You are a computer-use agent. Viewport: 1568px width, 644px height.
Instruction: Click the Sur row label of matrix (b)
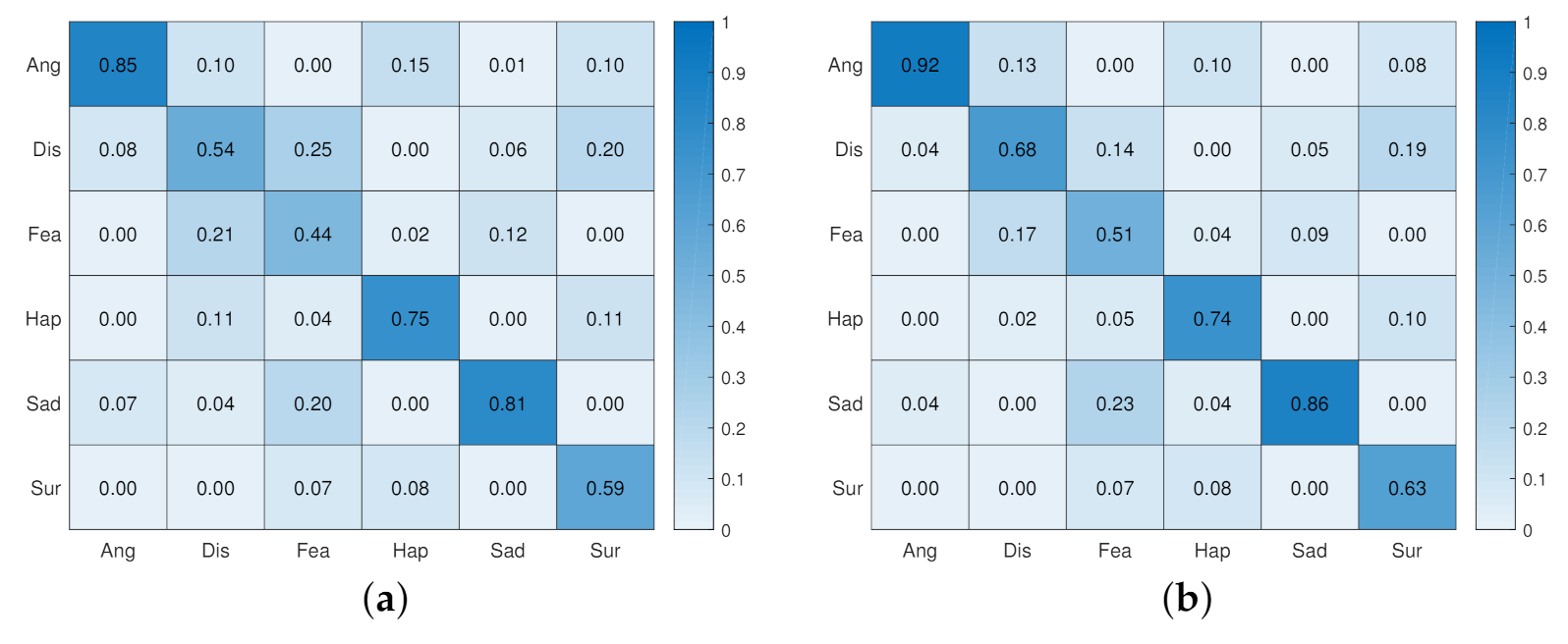click(847, 488)
